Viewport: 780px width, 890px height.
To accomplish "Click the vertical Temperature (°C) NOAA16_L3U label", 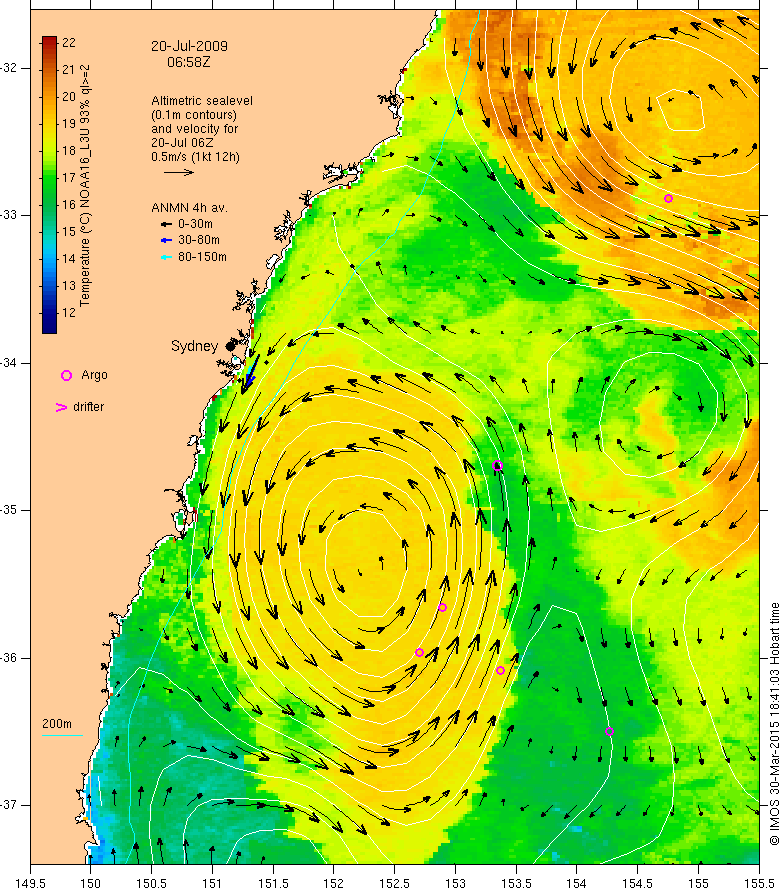I will click(x=85, y=185).
